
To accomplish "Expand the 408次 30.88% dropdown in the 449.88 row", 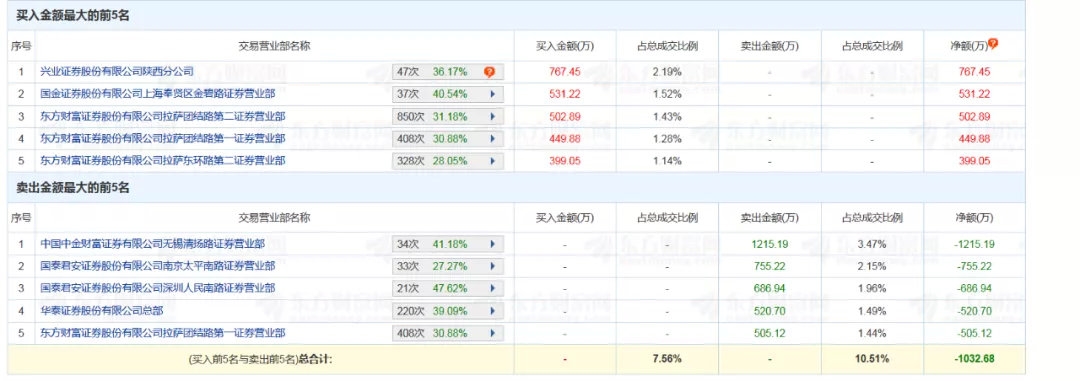I will click(492, 138).
